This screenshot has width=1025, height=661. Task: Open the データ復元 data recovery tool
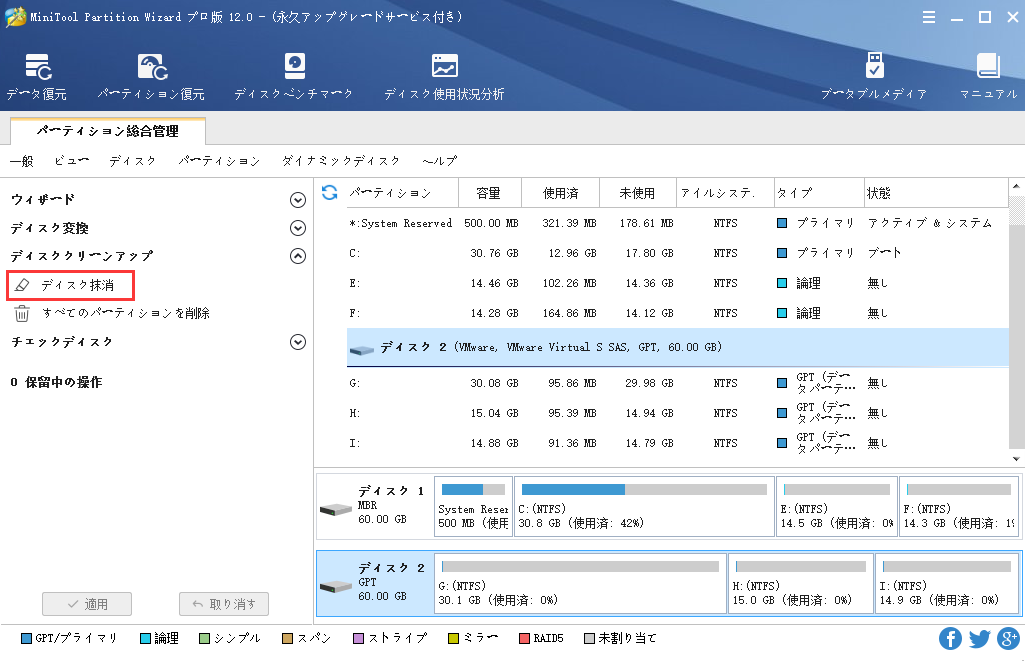[37, 77]
